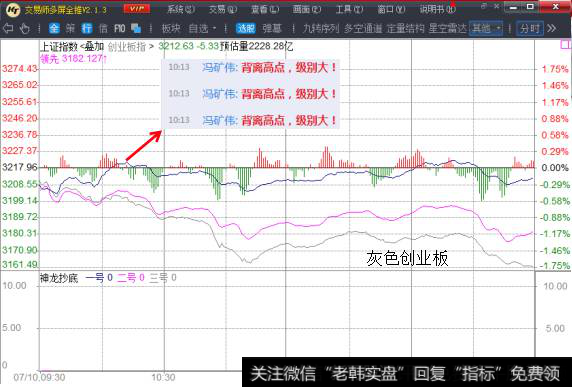Click the 3161.49 price axis label
The image size is (572, 387).
coord(20,264)
